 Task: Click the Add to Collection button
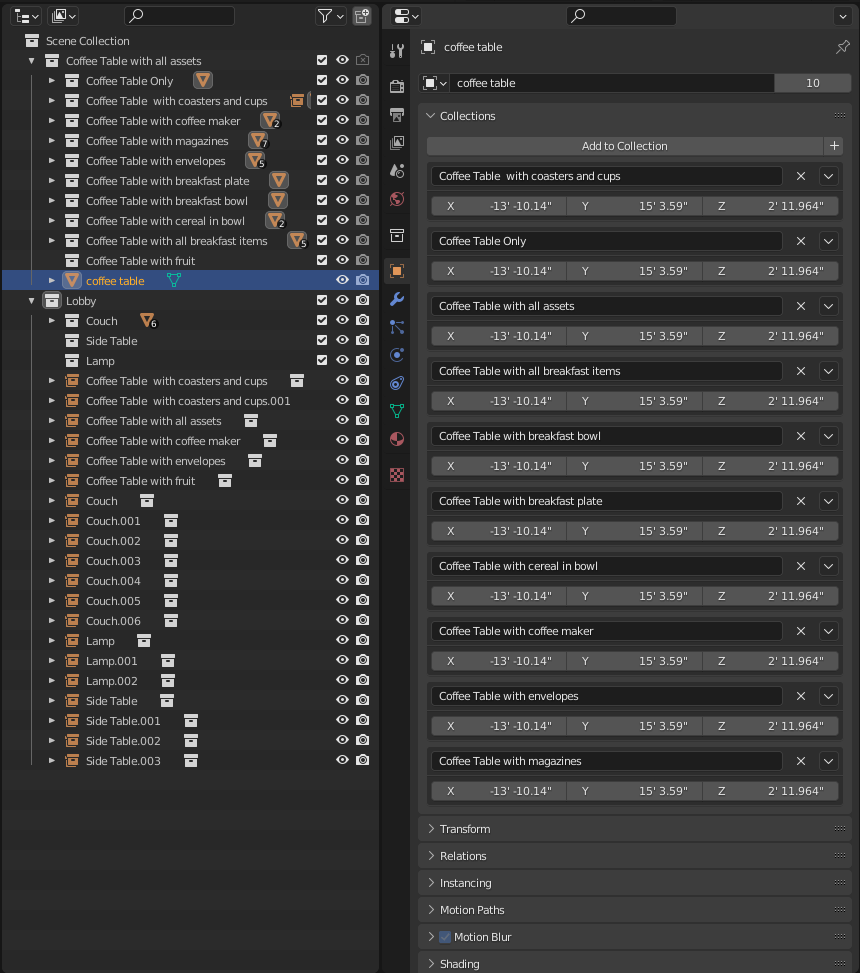click(625, 146)
